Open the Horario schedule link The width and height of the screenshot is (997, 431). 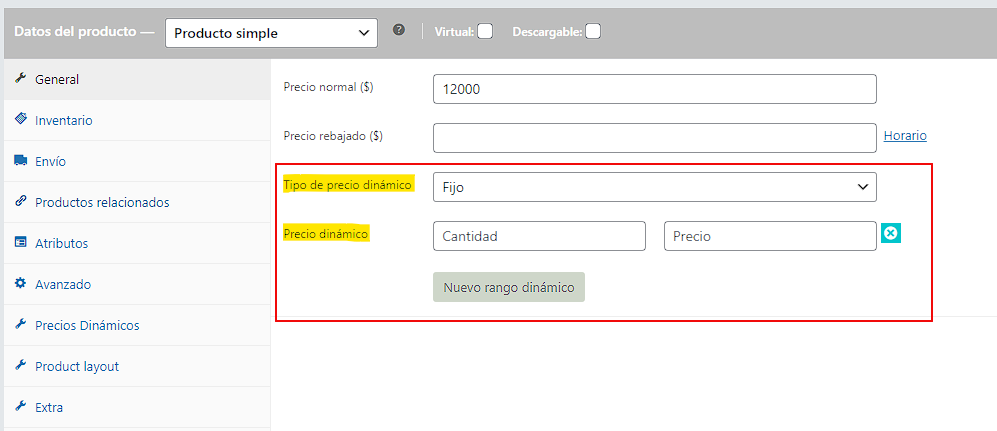(x=905, y=136)
